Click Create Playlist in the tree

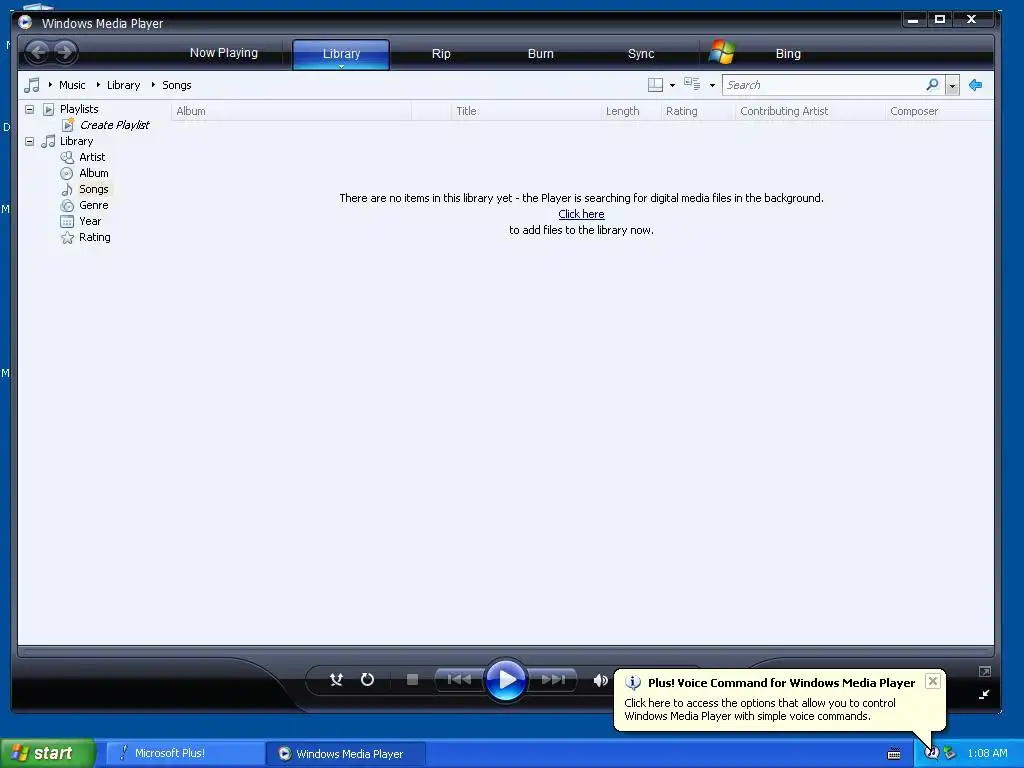click(x=114, y=125)
